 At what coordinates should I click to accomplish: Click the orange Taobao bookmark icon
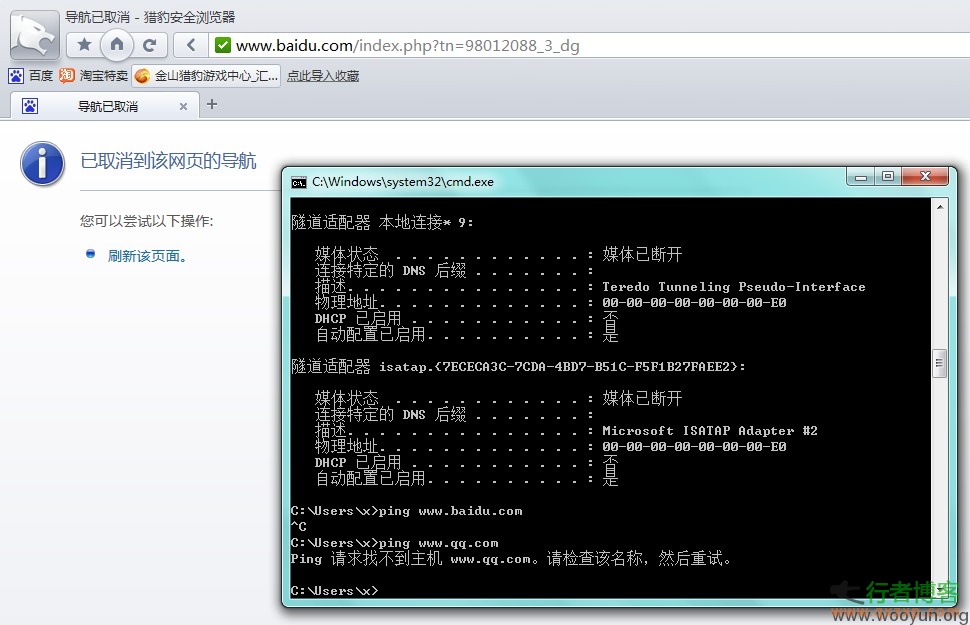(x=67, y=75)
